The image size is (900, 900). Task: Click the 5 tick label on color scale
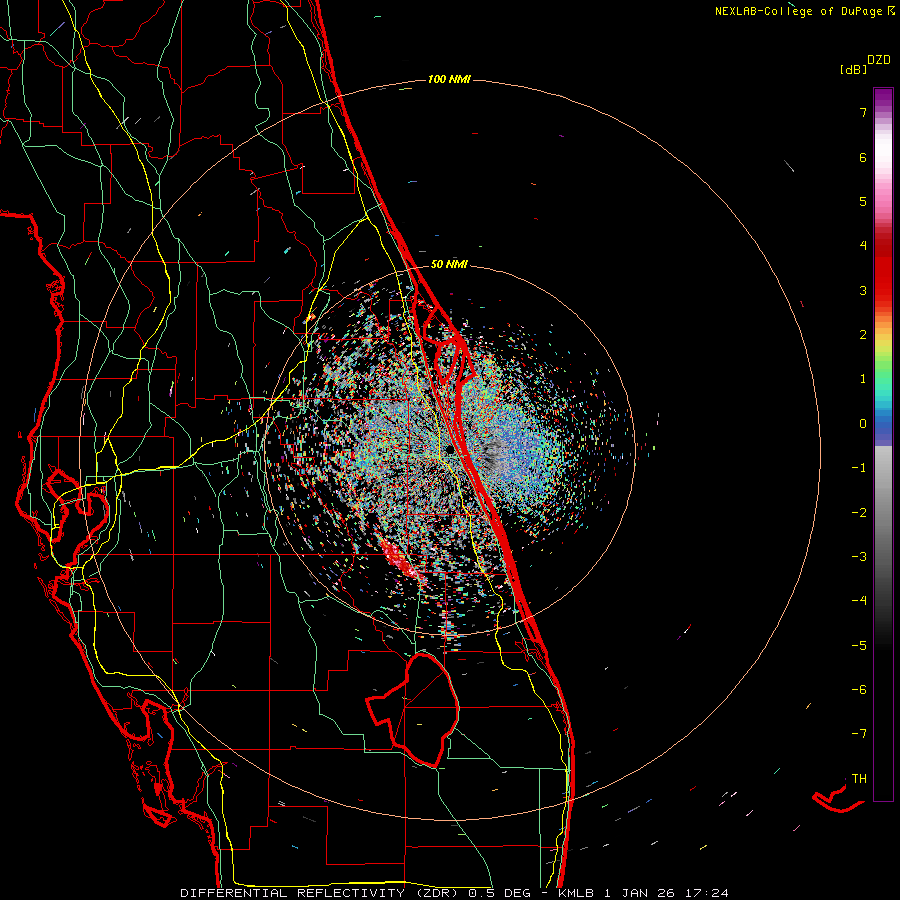(863, 201)
